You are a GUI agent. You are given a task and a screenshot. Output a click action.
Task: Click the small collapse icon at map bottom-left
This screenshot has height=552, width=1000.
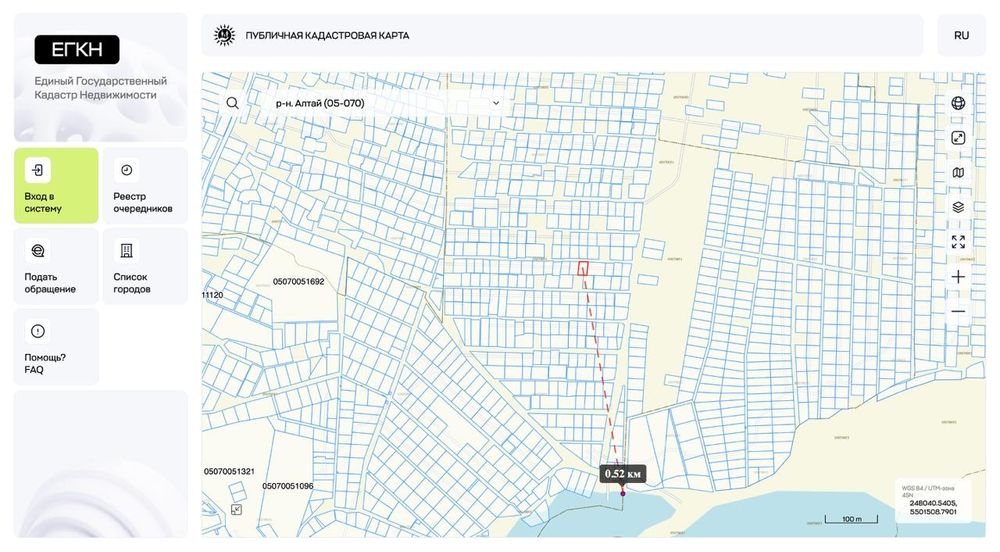(x=237, y=509)
